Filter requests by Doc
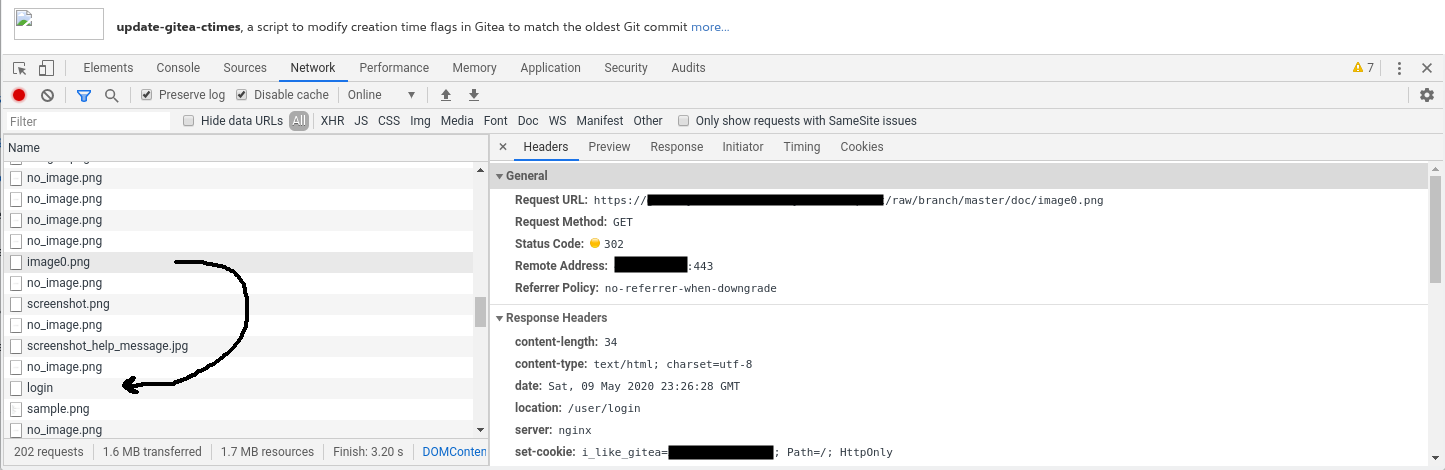This screenshot has width=1445, height=470. 528,121
